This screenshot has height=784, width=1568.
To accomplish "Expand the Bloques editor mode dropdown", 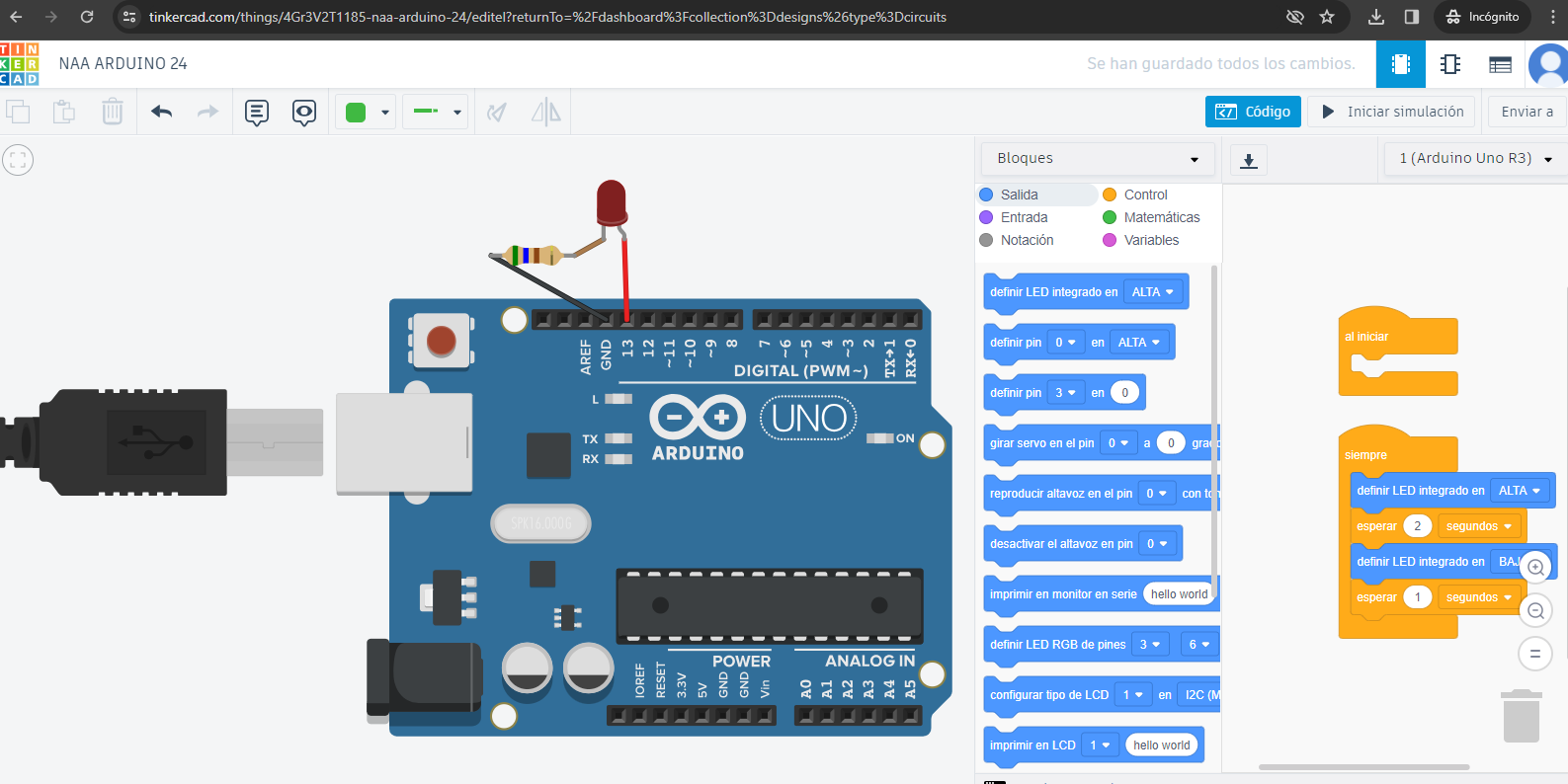I will (x=1097, y=159).
